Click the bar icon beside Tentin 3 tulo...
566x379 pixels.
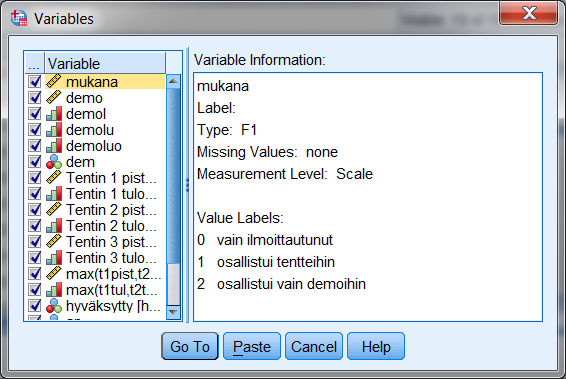tap(54, 257)
